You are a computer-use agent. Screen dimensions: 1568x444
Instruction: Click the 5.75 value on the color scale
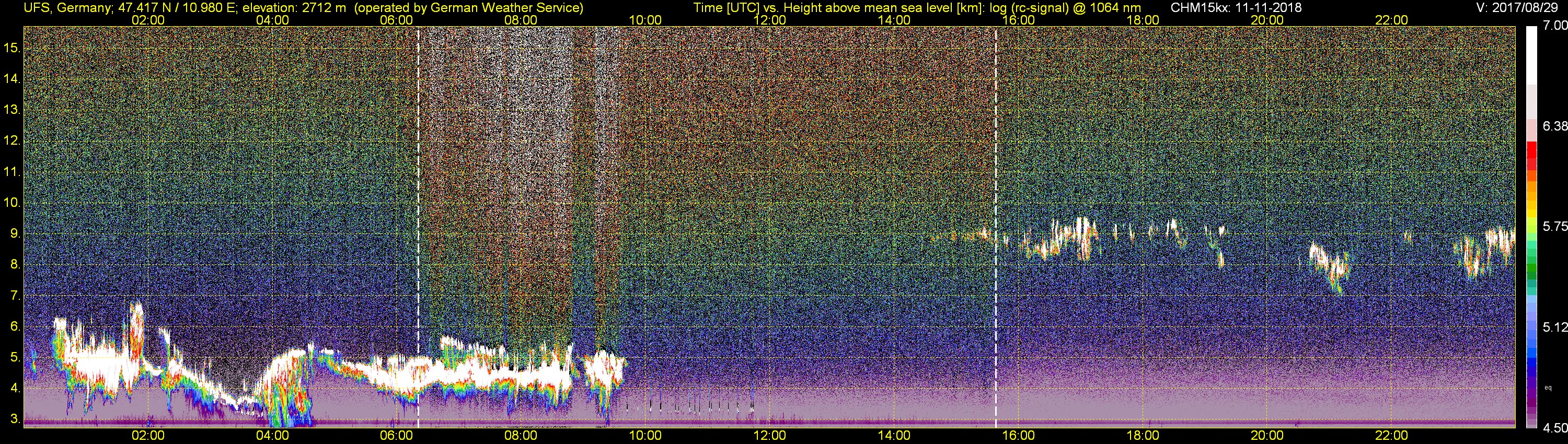1556,226
